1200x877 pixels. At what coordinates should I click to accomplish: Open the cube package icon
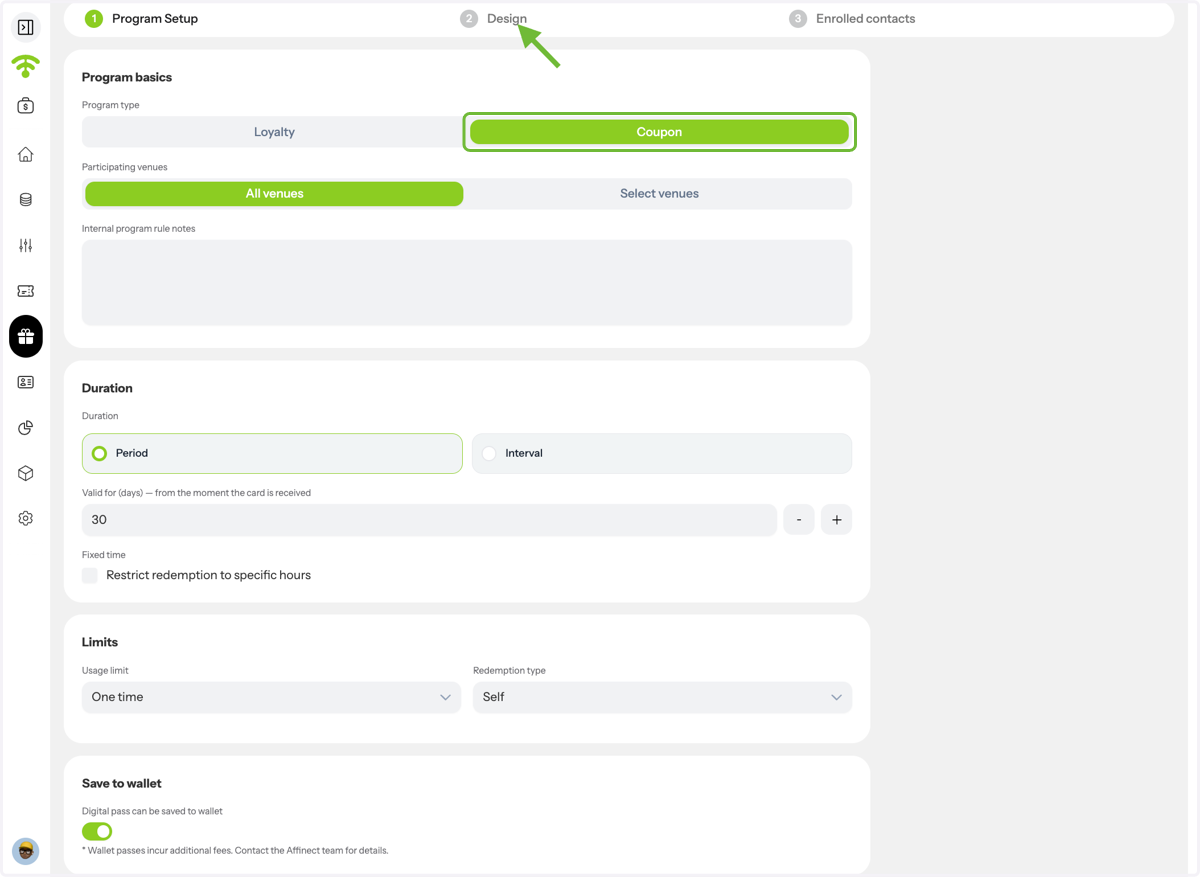(26, 473)
